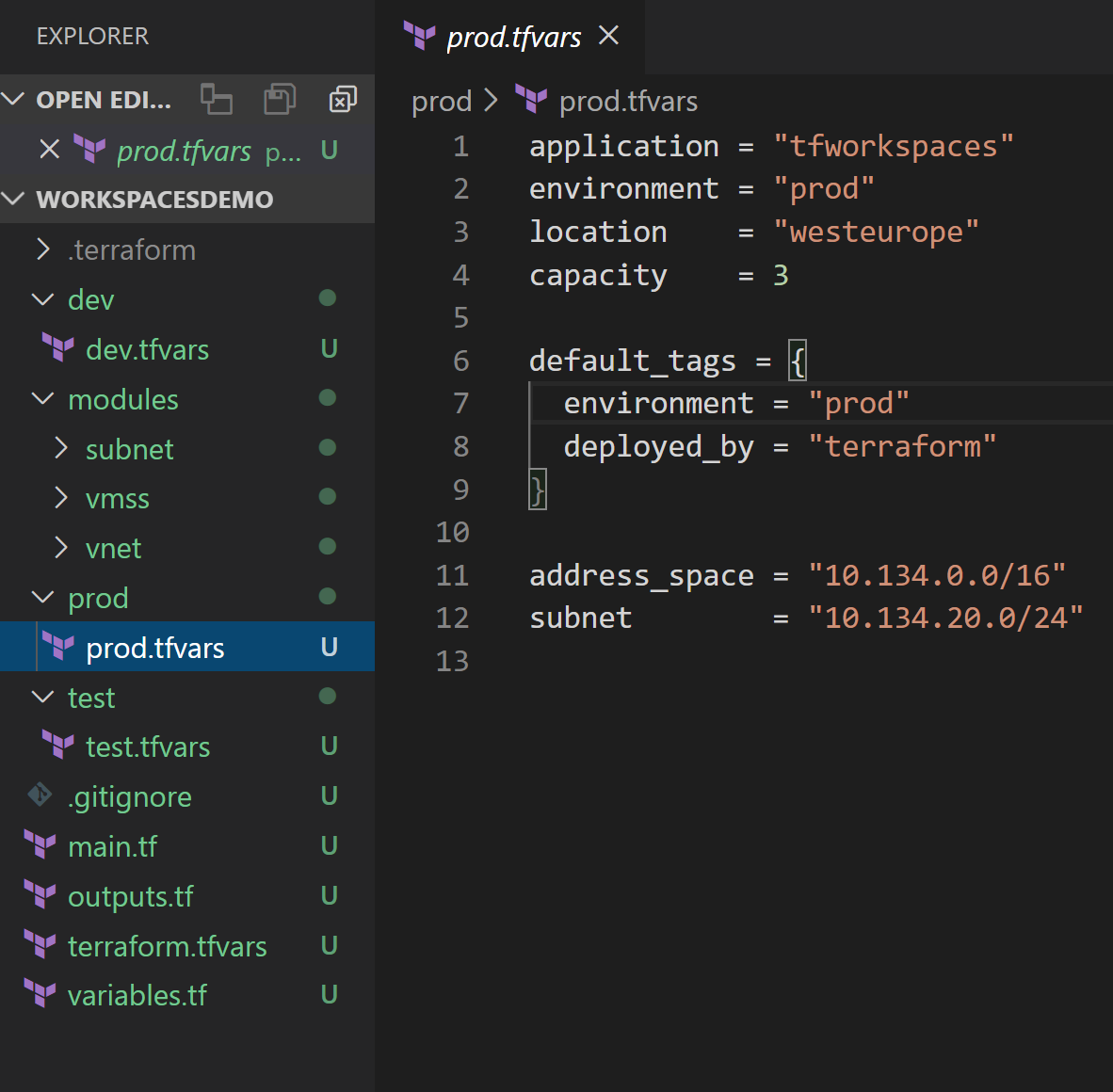
Task: Click the EXPLORER panel title
Action: [x=92, y=36]
